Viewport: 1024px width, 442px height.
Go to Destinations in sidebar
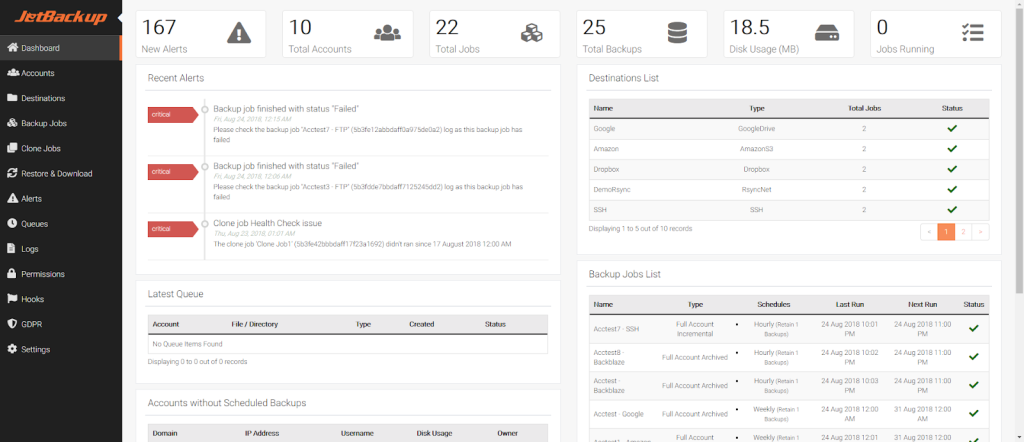pyautogui.click(x=43, y=98)
